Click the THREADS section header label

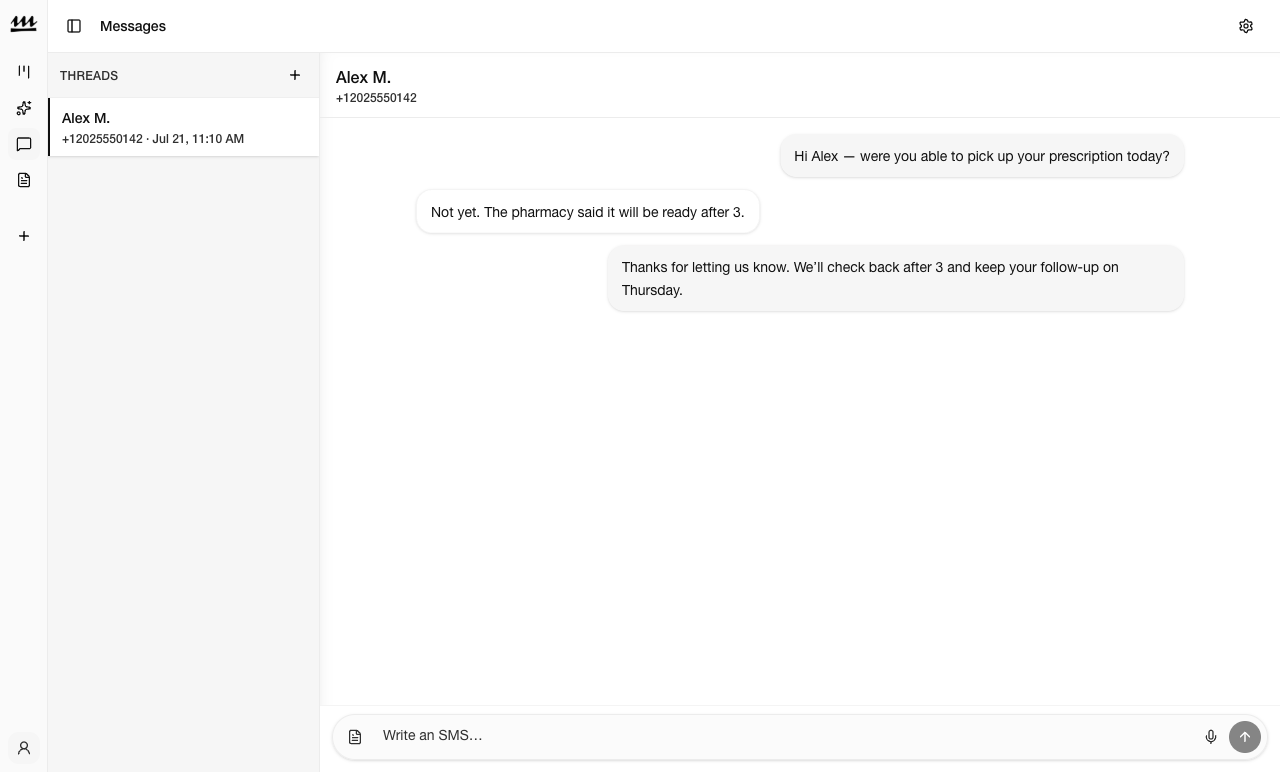pos(89,76)
